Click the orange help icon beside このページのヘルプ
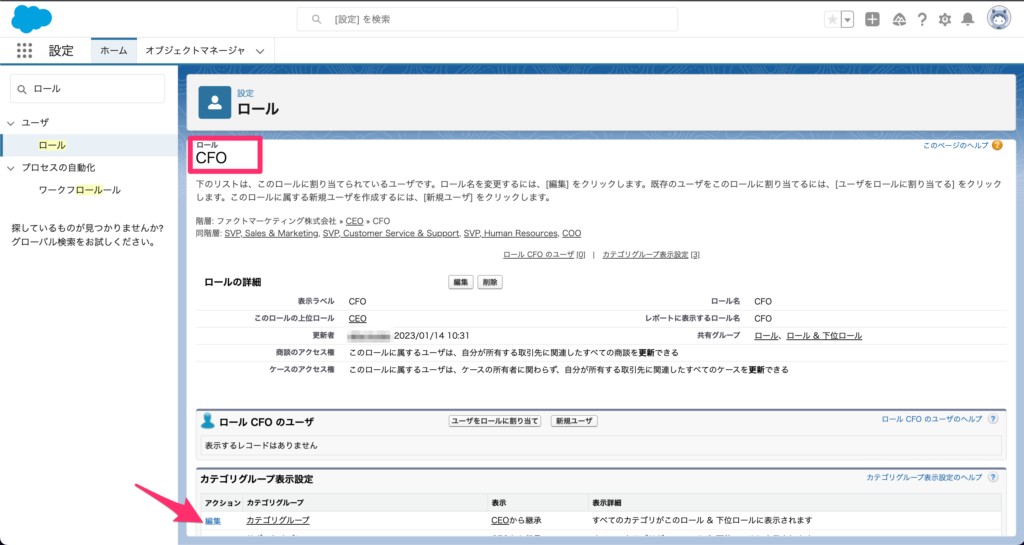Viewport: 1024px width, 545px height. 997,146
